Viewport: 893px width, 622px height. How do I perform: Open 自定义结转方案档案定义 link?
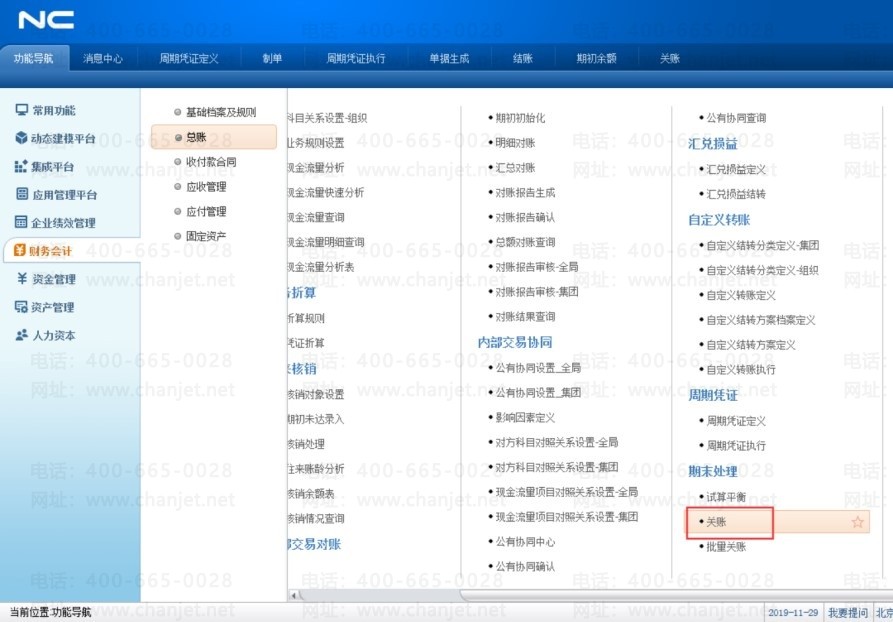[761, 320]
